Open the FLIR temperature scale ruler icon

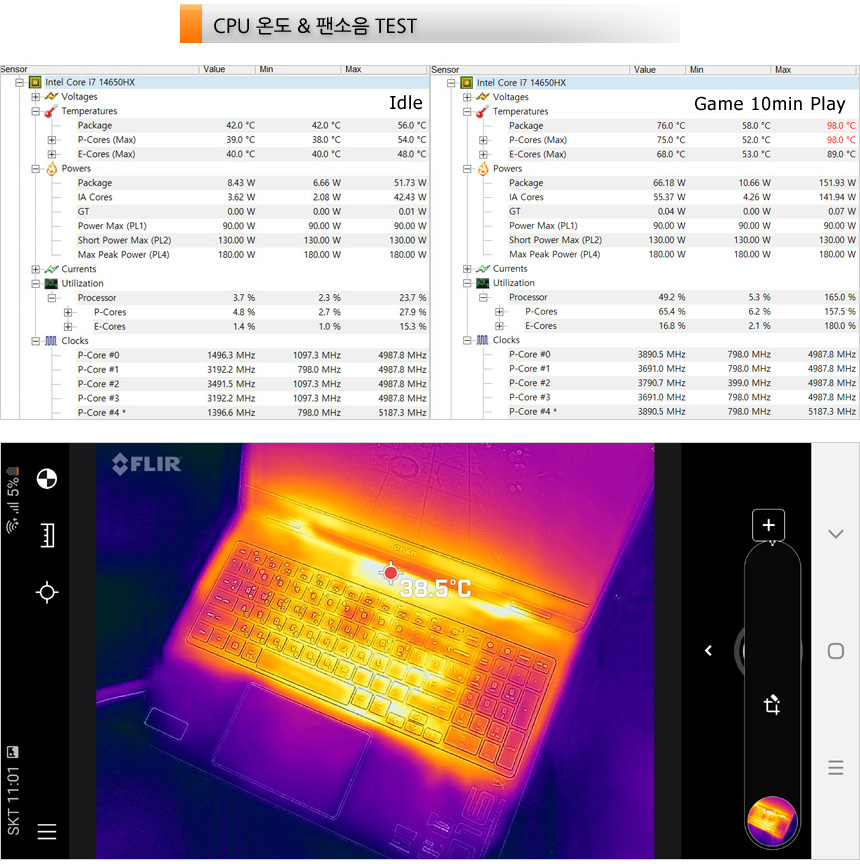pyautogui.click(x=46, y=536)
